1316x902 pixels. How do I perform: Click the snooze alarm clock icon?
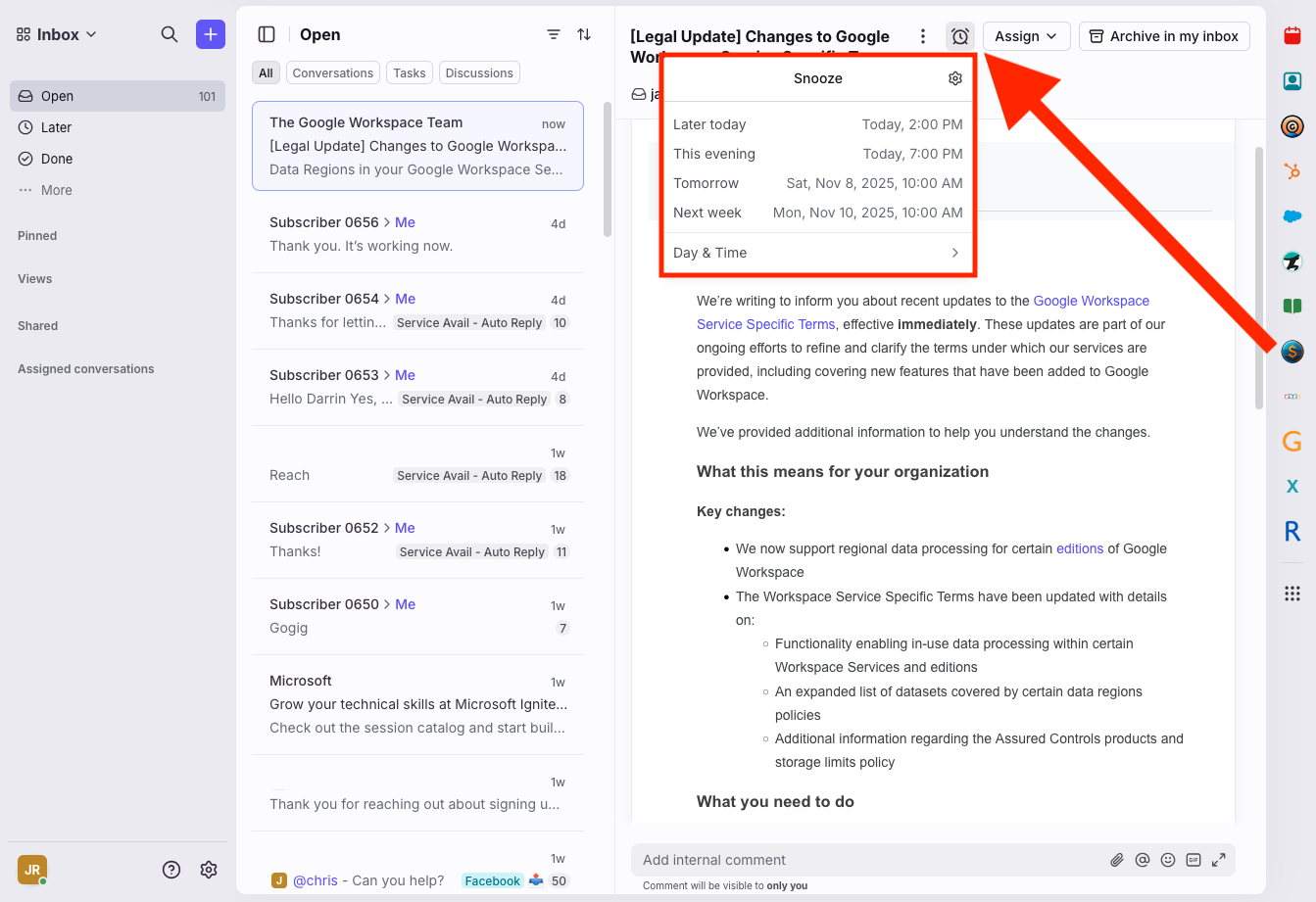pos(960,36)
